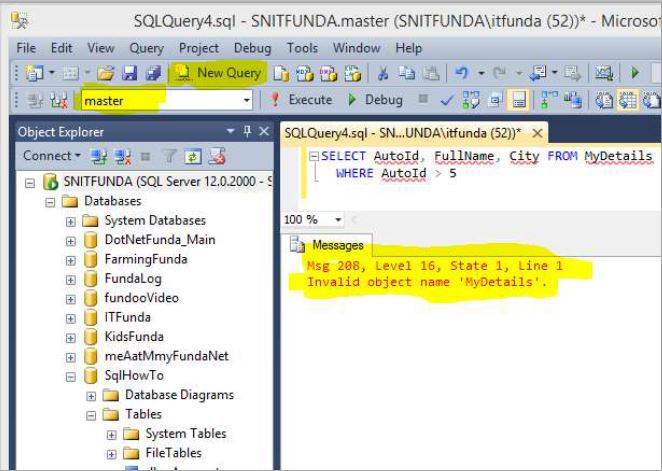Image resolution: width=662 pixels, height=471 pixels.
Task: Open the Undo history dropdown arrow
Action: [x=481, y=73]
